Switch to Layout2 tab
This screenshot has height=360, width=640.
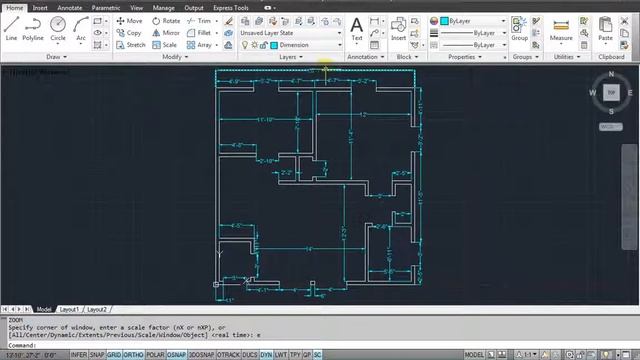point(97,309)
